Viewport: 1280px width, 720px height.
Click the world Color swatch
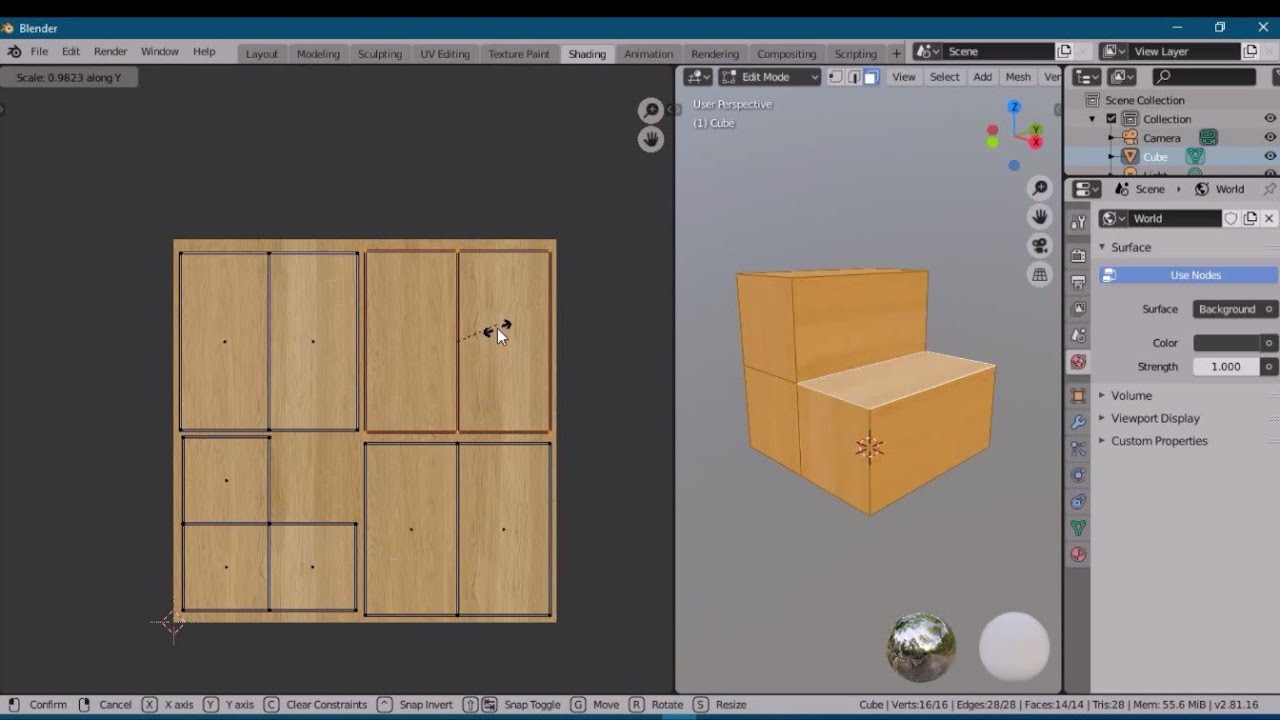pos(1227,343)
